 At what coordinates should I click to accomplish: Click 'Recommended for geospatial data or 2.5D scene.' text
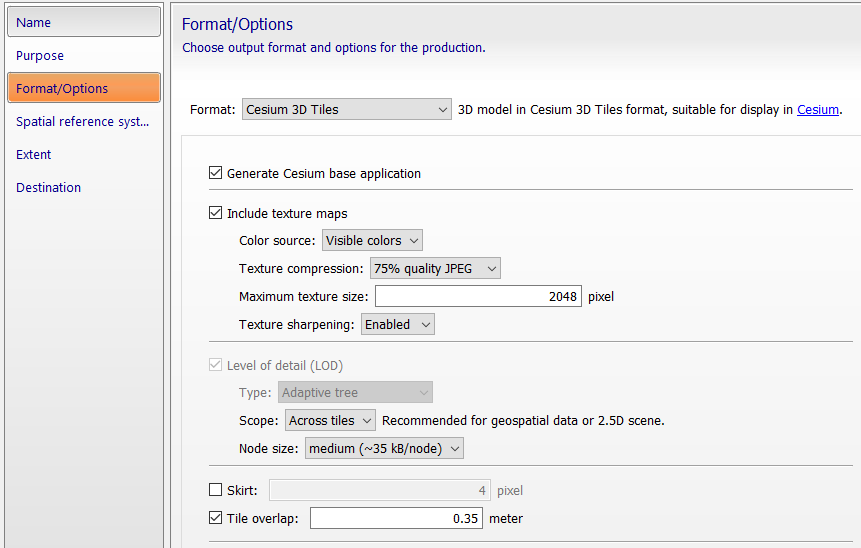tap(523, 421)
